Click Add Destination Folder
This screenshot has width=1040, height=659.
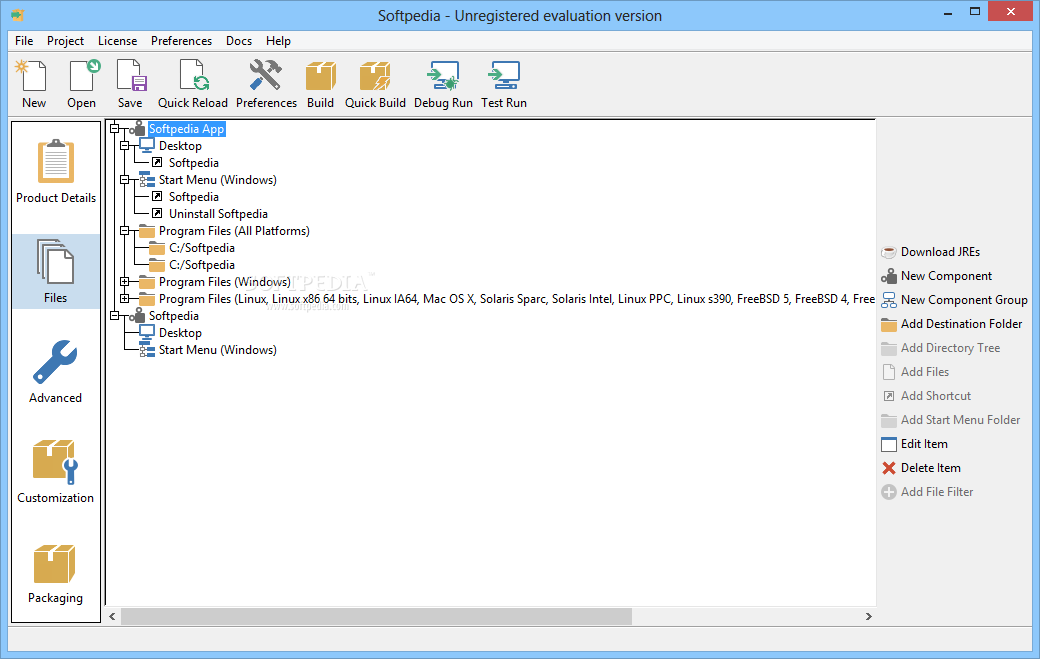tap(952, 324)
